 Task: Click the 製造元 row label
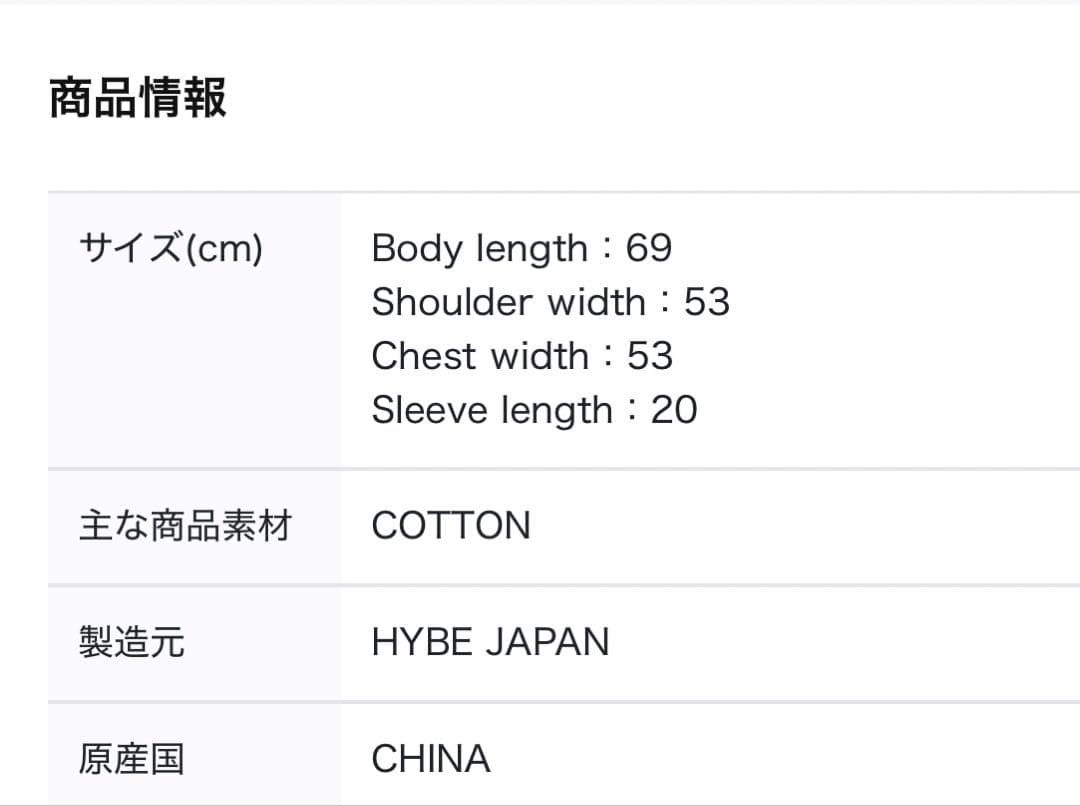point(132,642)
